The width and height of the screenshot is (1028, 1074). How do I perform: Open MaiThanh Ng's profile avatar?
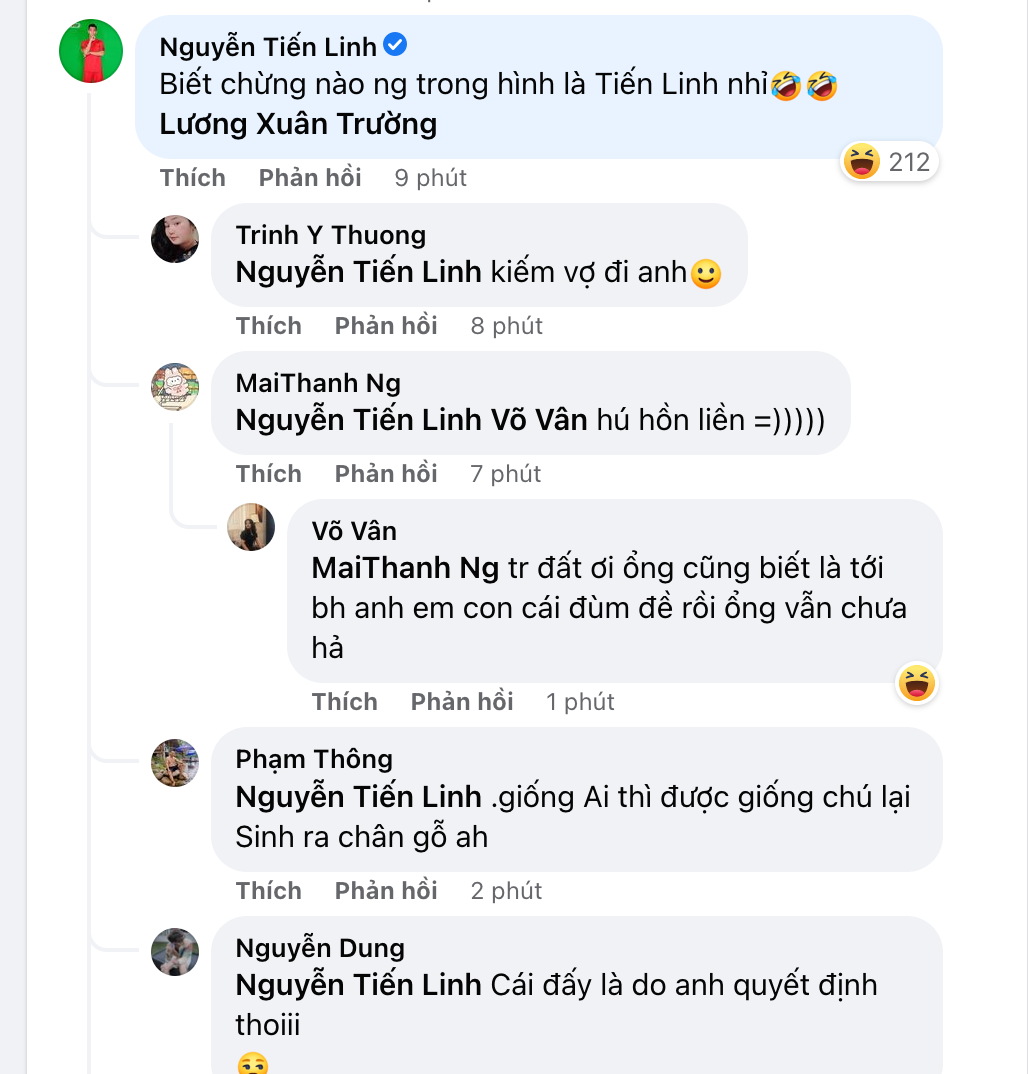[x=175, y=388]
